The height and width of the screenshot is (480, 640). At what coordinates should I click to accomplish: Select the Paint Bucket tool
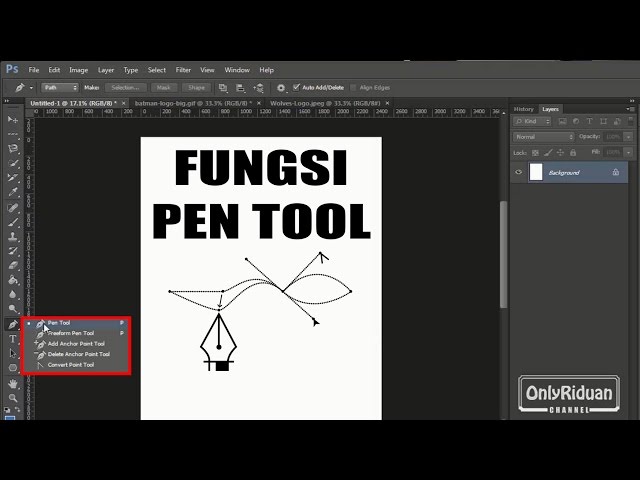point(13,280)
